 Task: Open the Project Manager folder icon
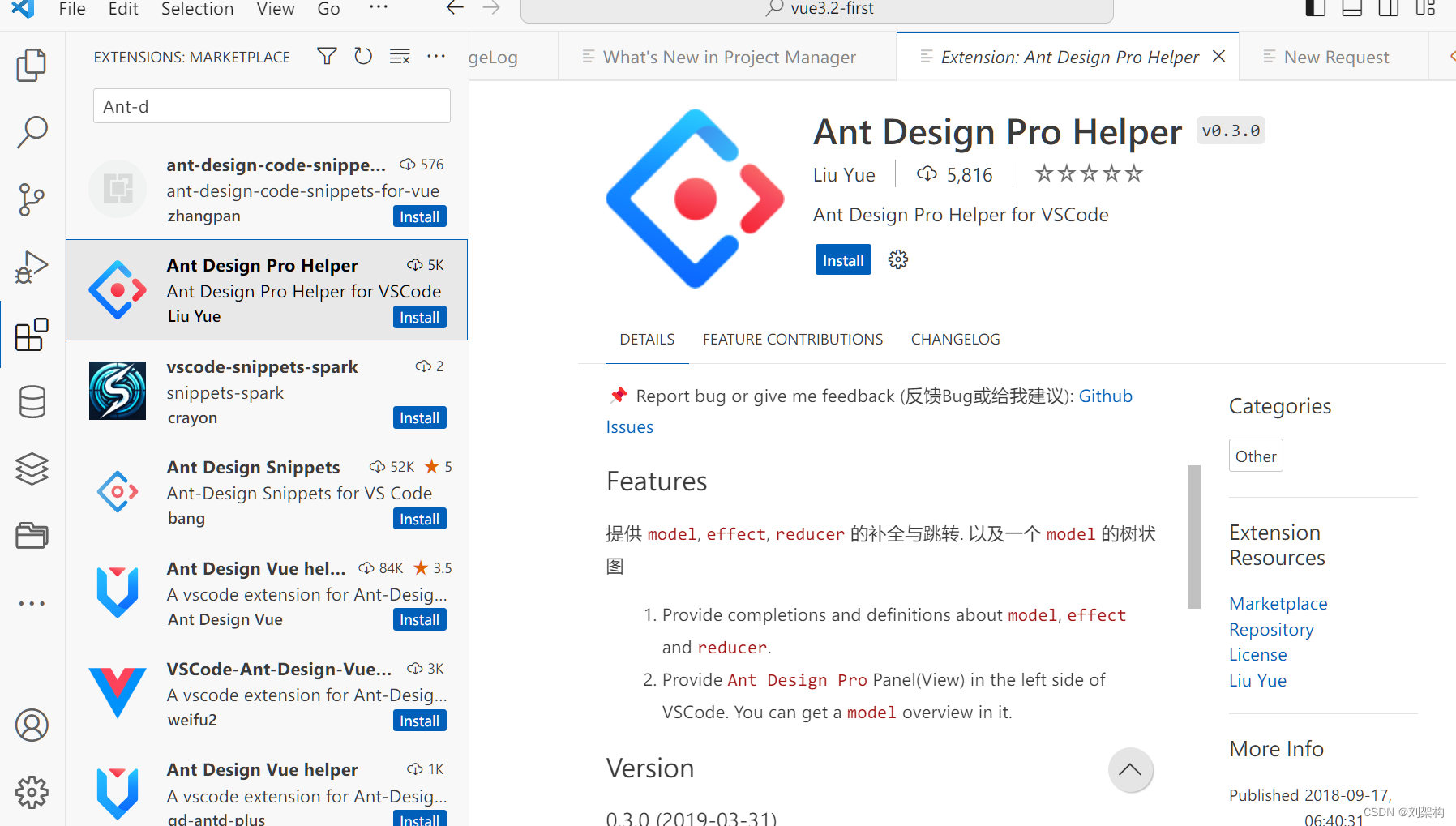point(32,536)
